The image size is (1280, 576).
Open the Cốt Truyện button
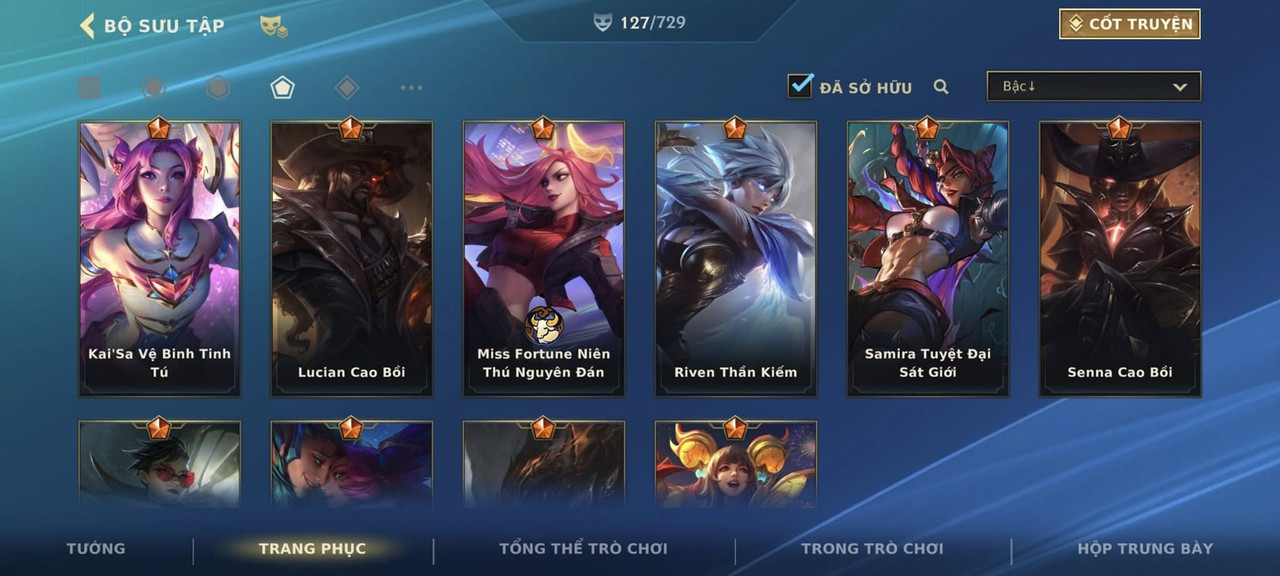pos(1130,24)
